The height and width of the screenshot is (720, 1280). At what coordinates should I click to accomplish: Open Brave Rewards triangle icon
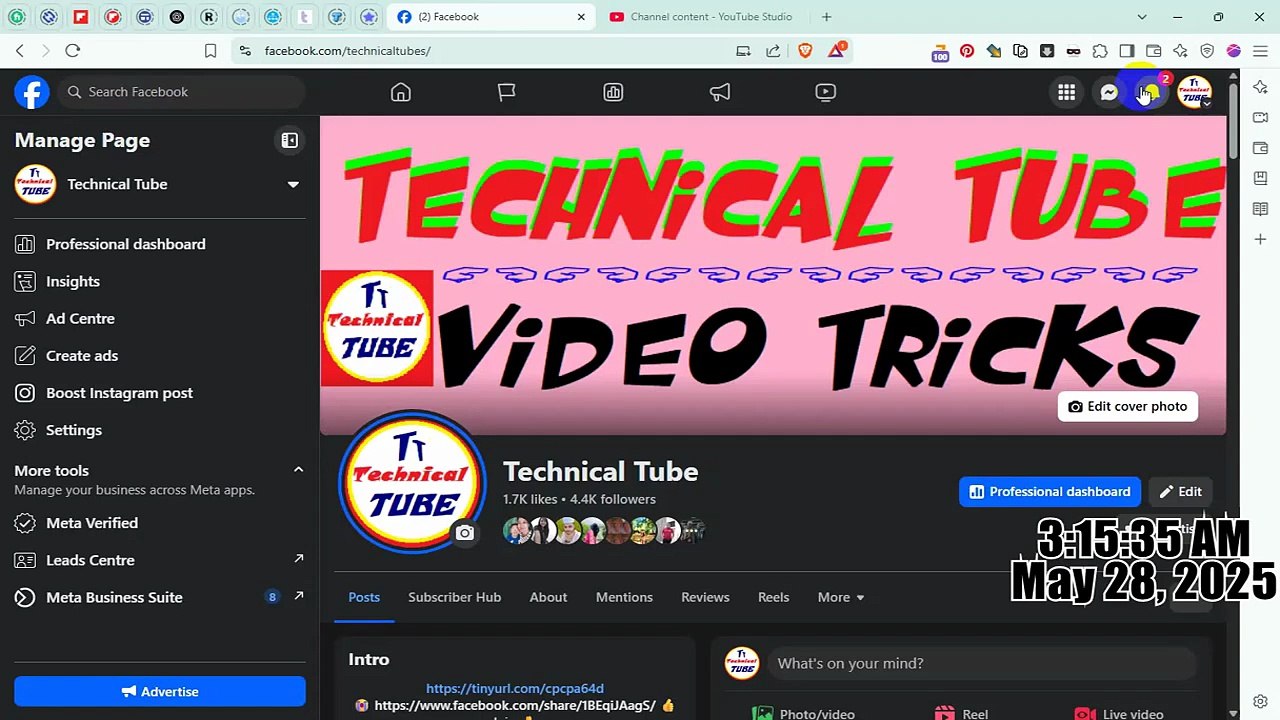[x=837, y=51]
